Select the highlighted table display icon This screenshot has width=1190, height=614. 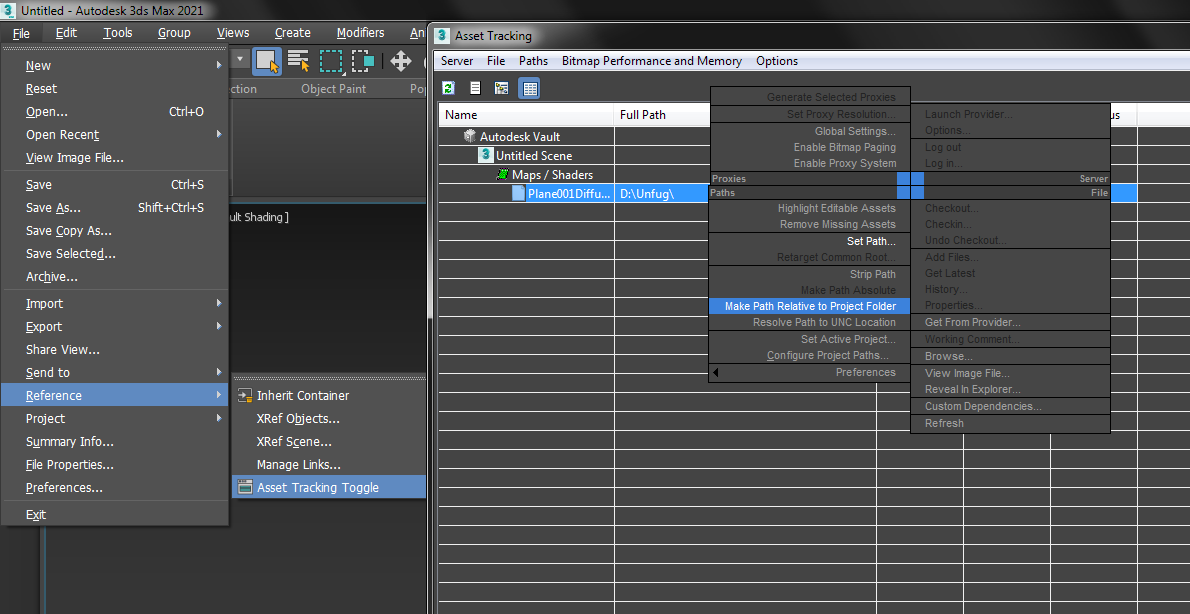pyautogui.click(x=529, y=88)
